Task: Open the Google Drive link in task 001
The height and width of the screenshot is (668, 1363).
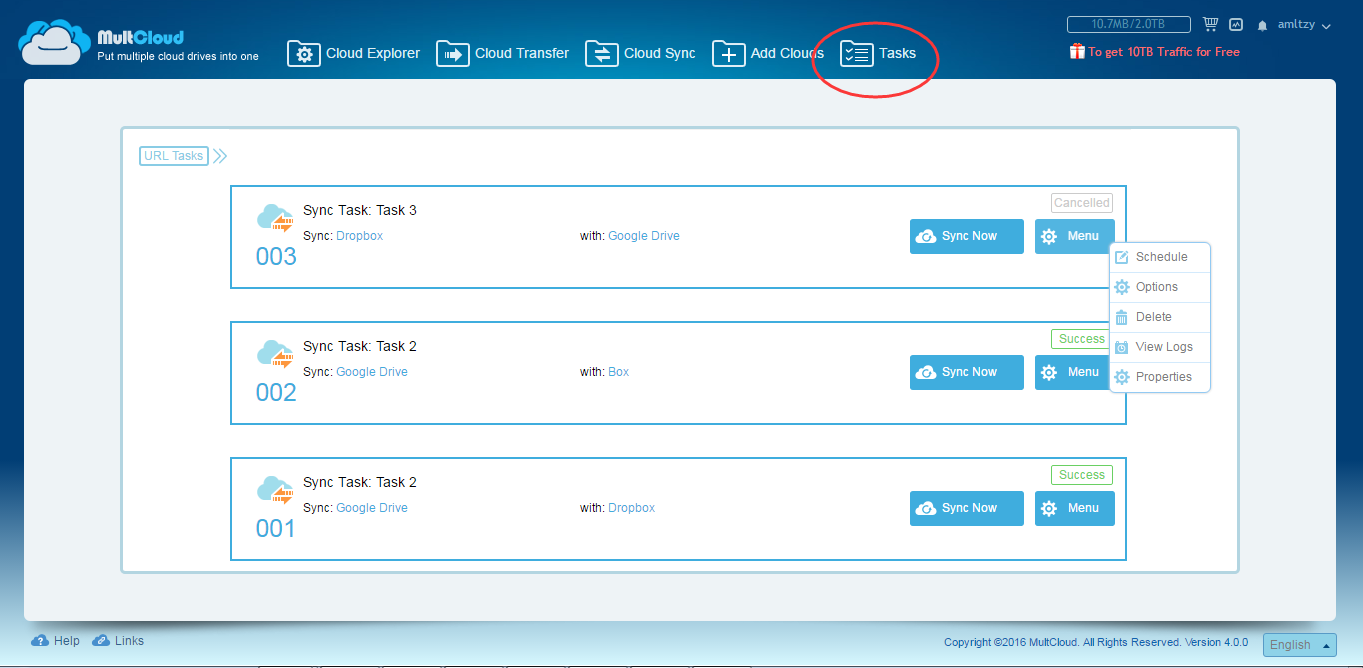Action: pos(372,508)
